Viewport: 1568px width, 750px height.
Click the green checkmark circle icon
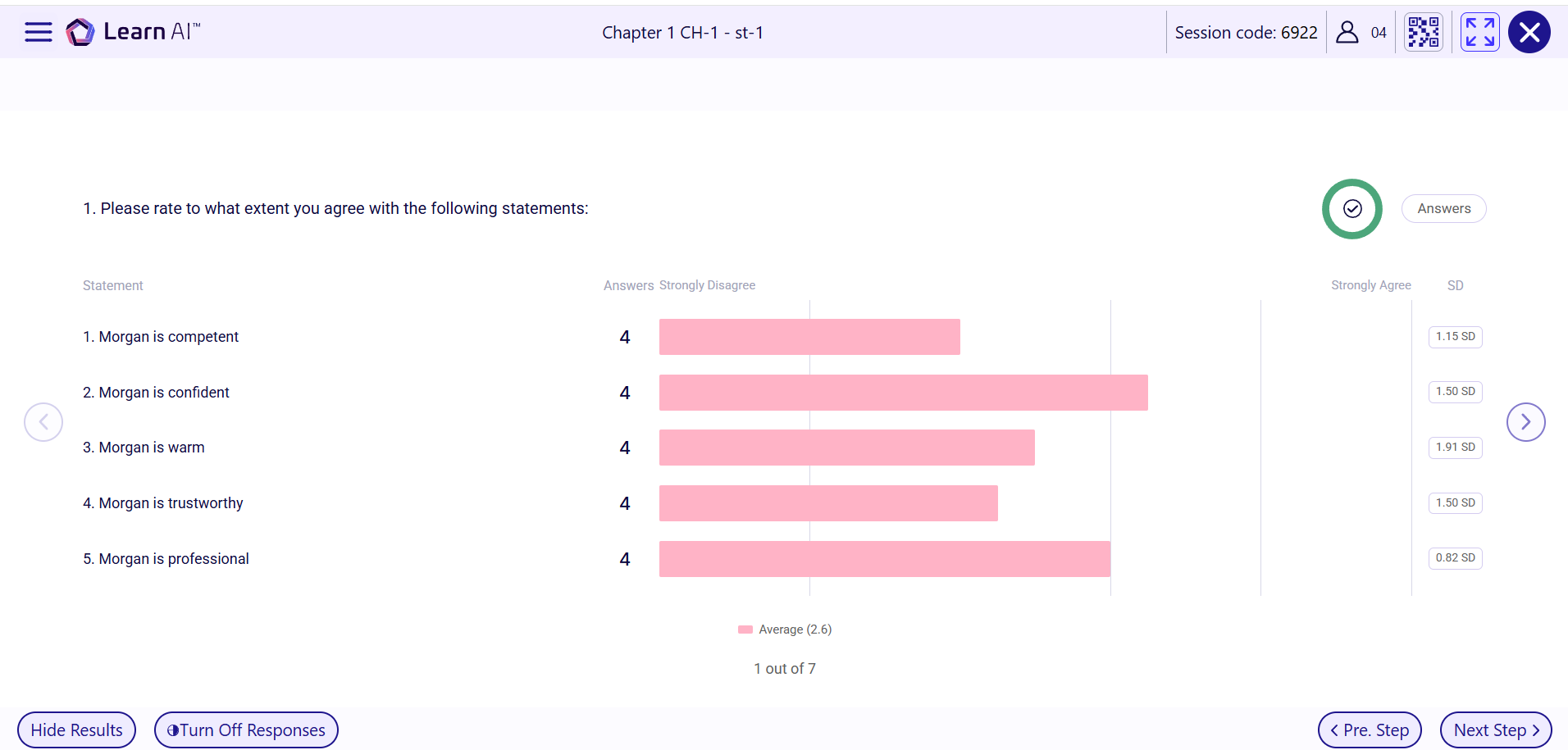click(x=1352, y=209)
